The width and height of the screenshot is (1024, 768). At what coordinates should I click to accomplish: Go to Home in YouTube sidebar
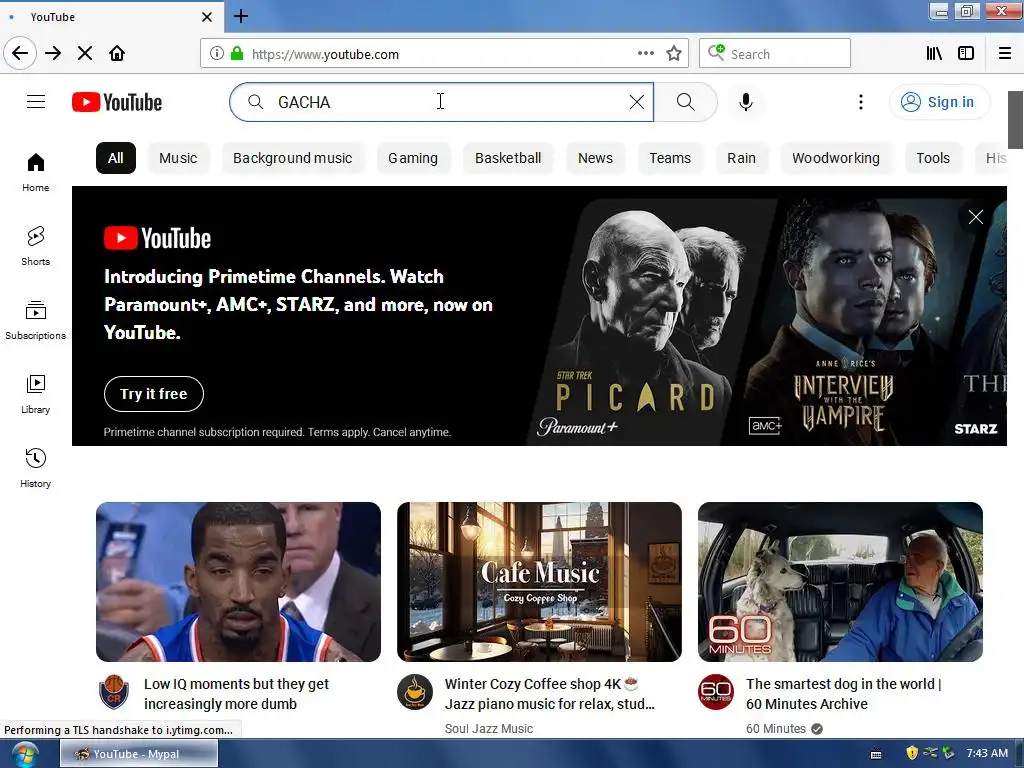pyautogui.click(x=36, y=172)
